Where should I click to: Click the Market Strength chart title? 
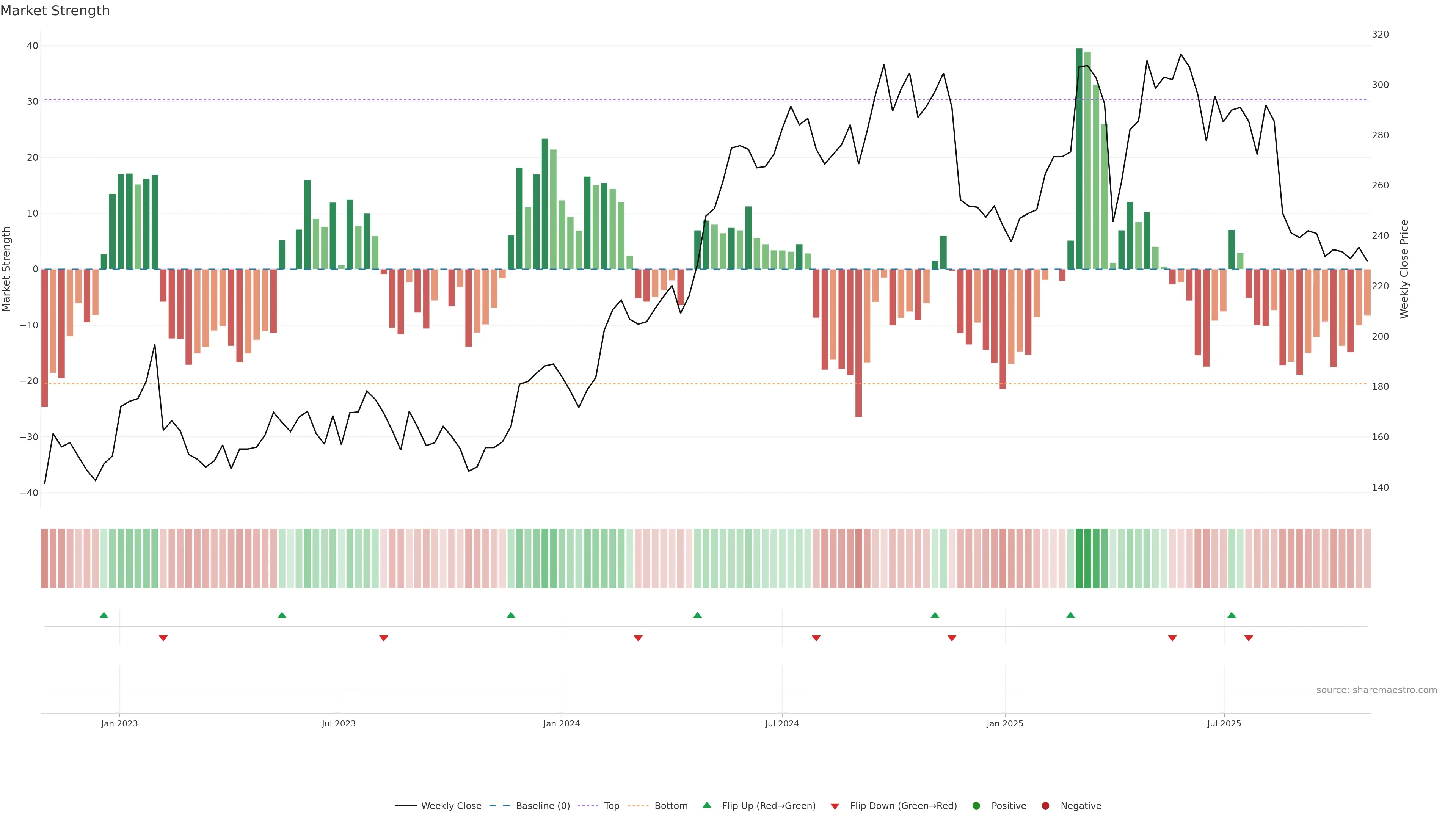tap(55, 11)
